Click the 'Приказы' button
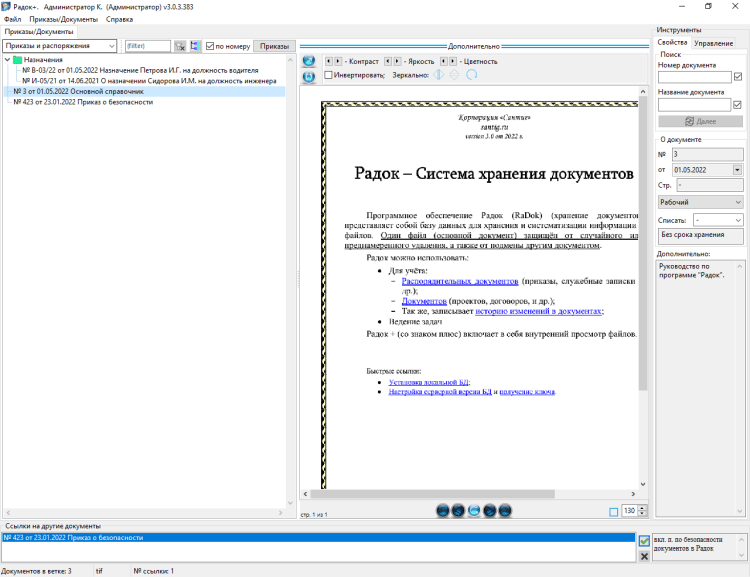Screen dimensions: 750x577 click(x=275, y=46)
